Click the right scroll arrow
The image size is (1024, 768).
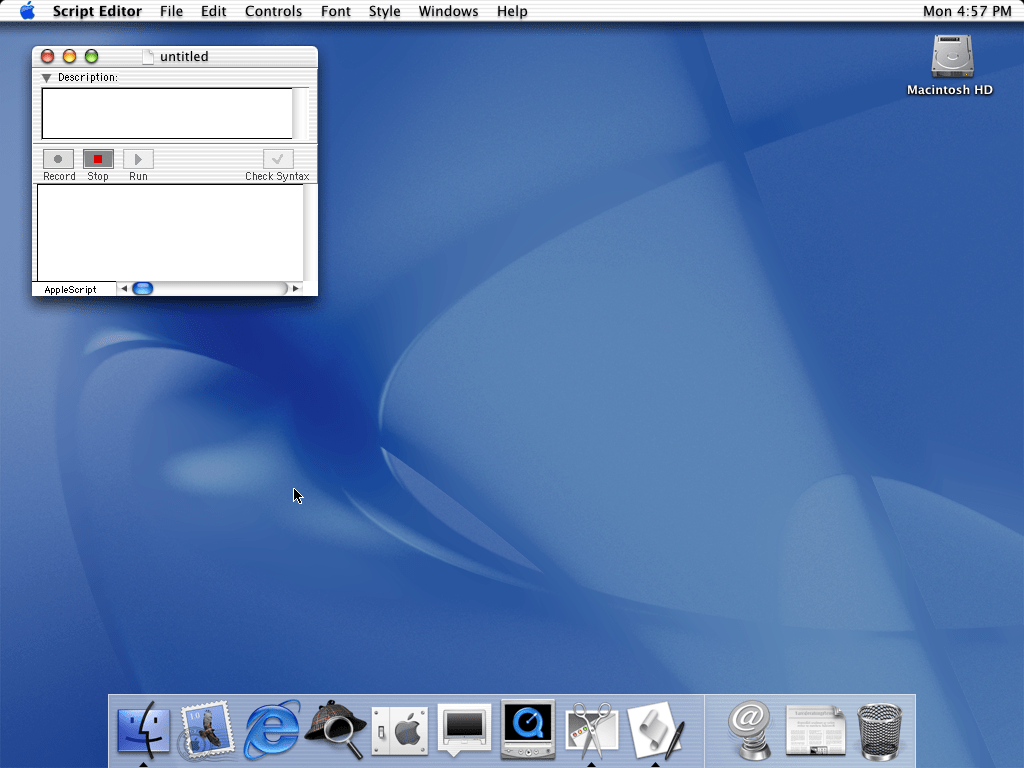pyautogui.click(x=295, y=289)
